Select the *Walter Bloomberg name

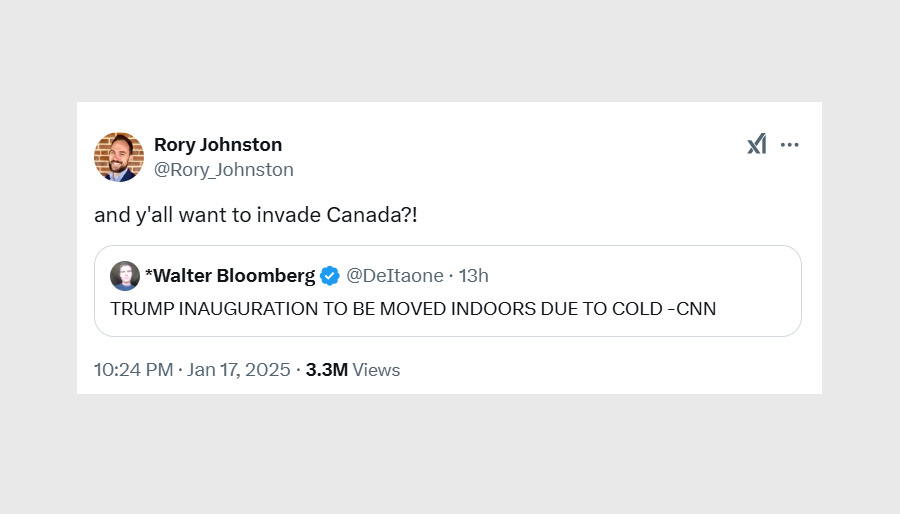point(229,276)
